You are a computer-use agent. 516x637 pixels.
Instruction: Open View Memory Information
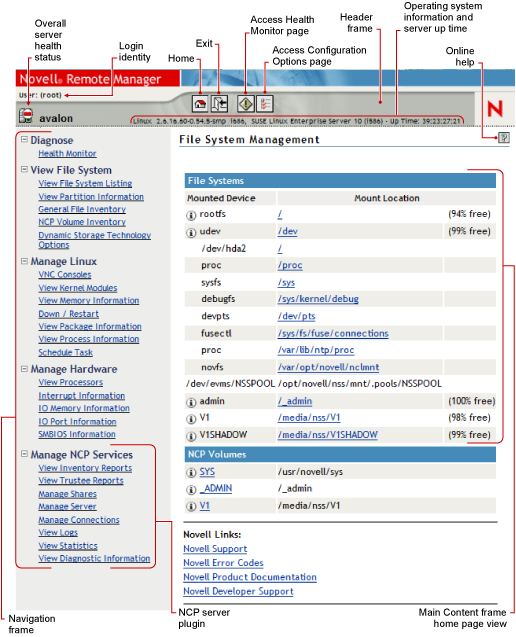[x=89, y=301]
